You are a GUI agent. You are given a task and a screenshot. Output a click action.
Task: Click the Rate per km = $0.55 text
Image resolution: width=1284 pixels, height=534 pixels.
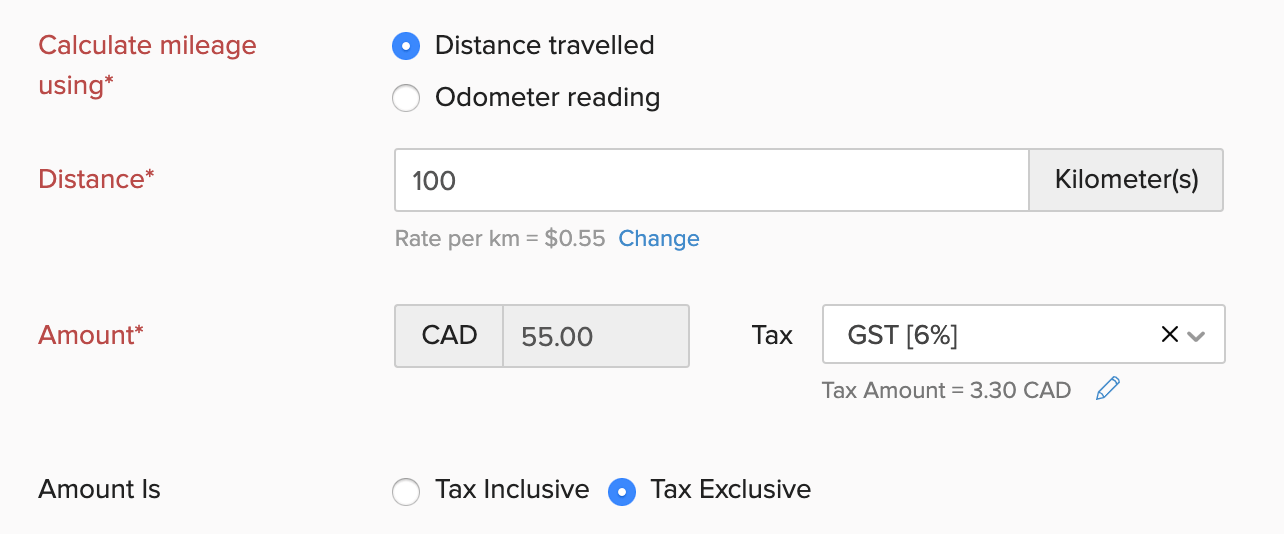[x=500, y=238]
